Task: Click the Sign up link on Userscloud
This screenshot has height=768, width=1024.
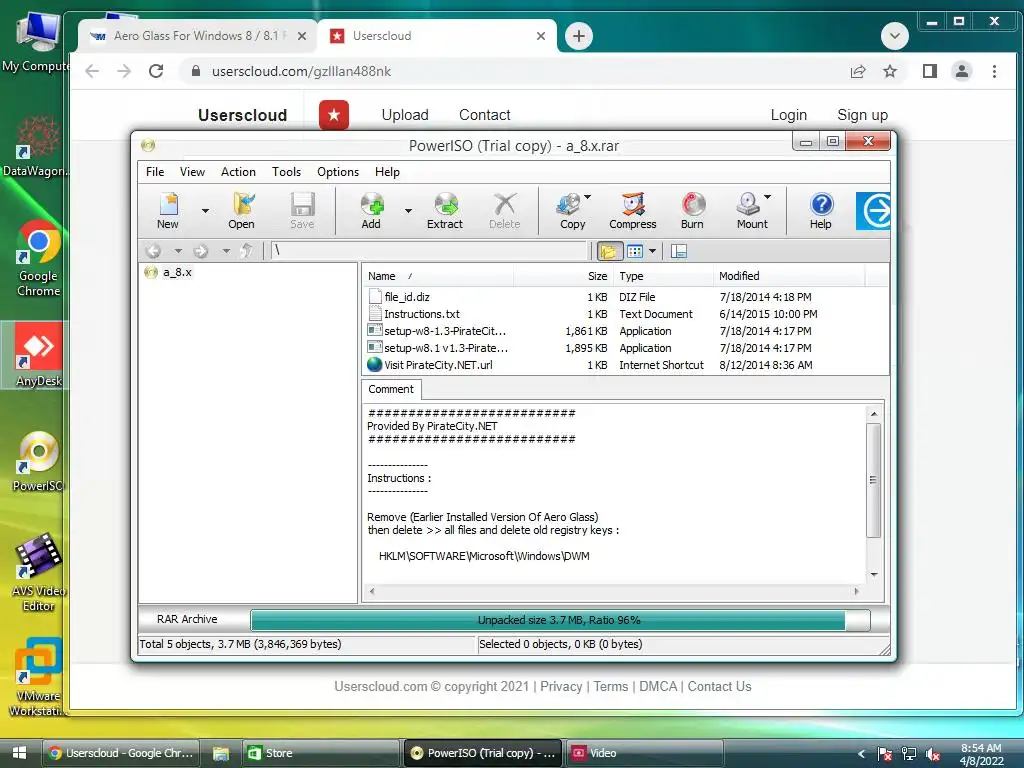Action: point(862,115)
